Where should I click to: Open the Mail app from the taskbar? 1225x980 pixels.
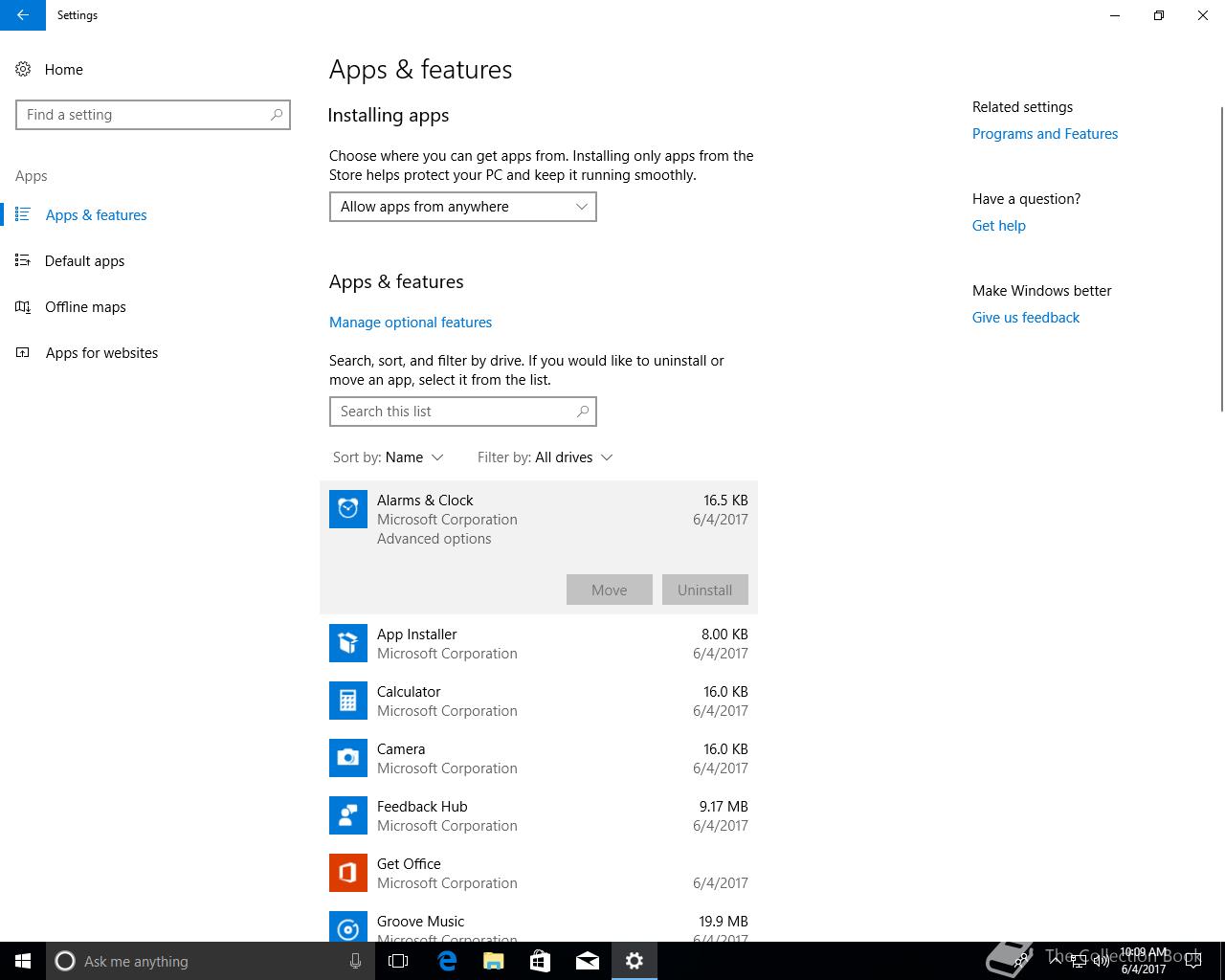[x=588, y=961]
